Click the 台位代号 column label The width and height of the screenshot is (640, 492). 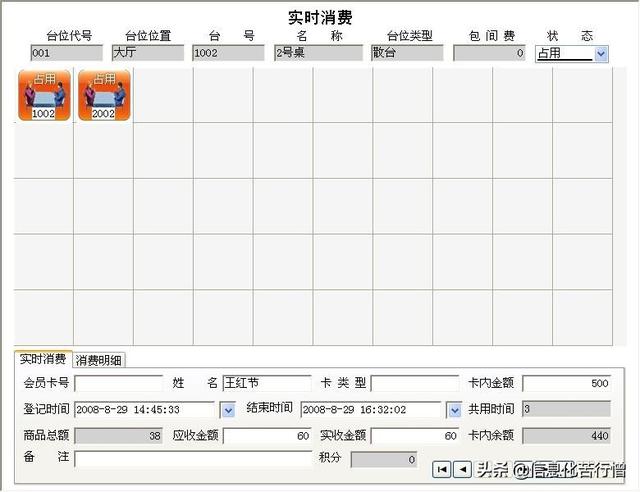[69, 36]
